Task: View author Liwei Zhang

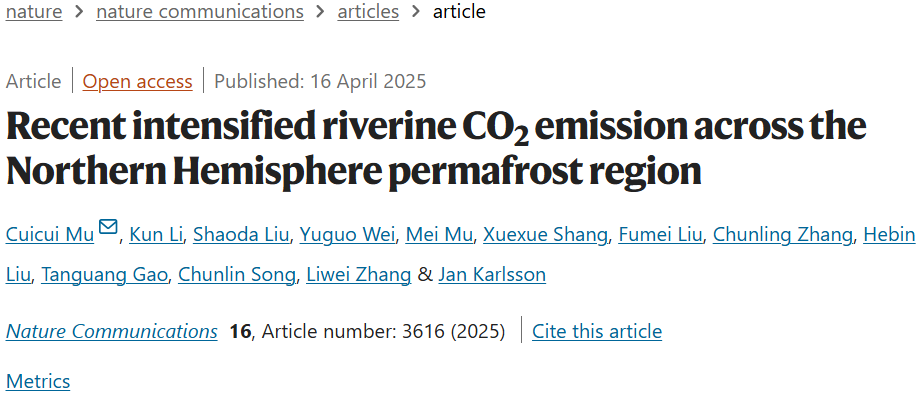Action: 359,274
